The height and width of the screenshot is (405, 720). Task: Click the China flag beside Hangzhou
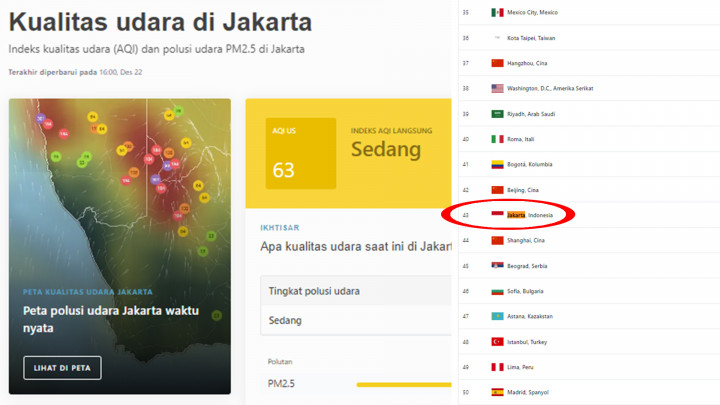[x=497, y=63]
